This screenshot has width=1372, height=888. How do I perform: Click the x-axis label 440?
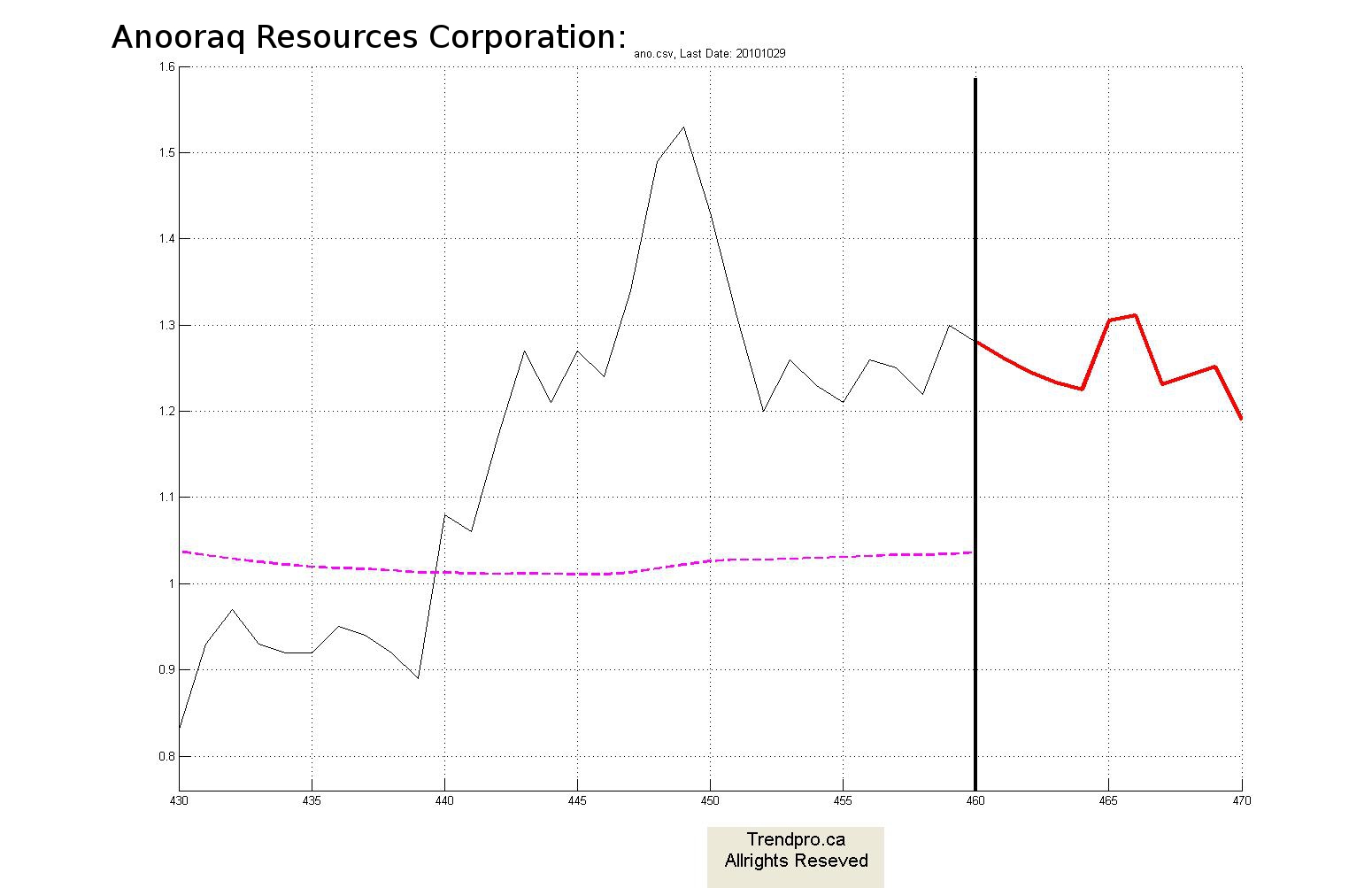[x=444, y=801]
